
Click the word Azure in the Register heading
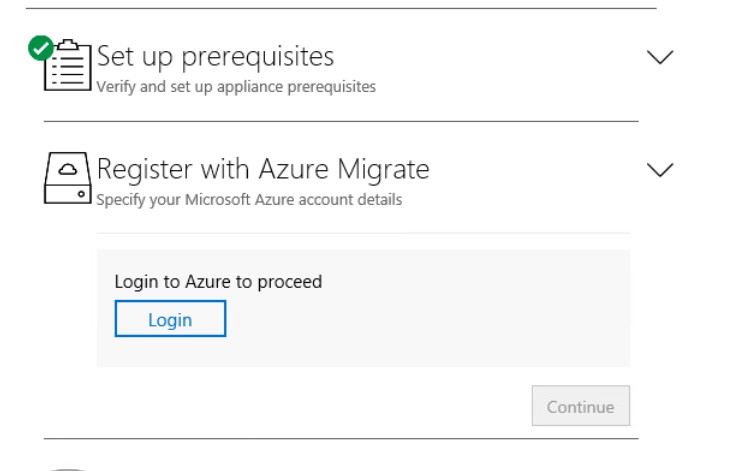pyautogui.click(x=294, y=169)
